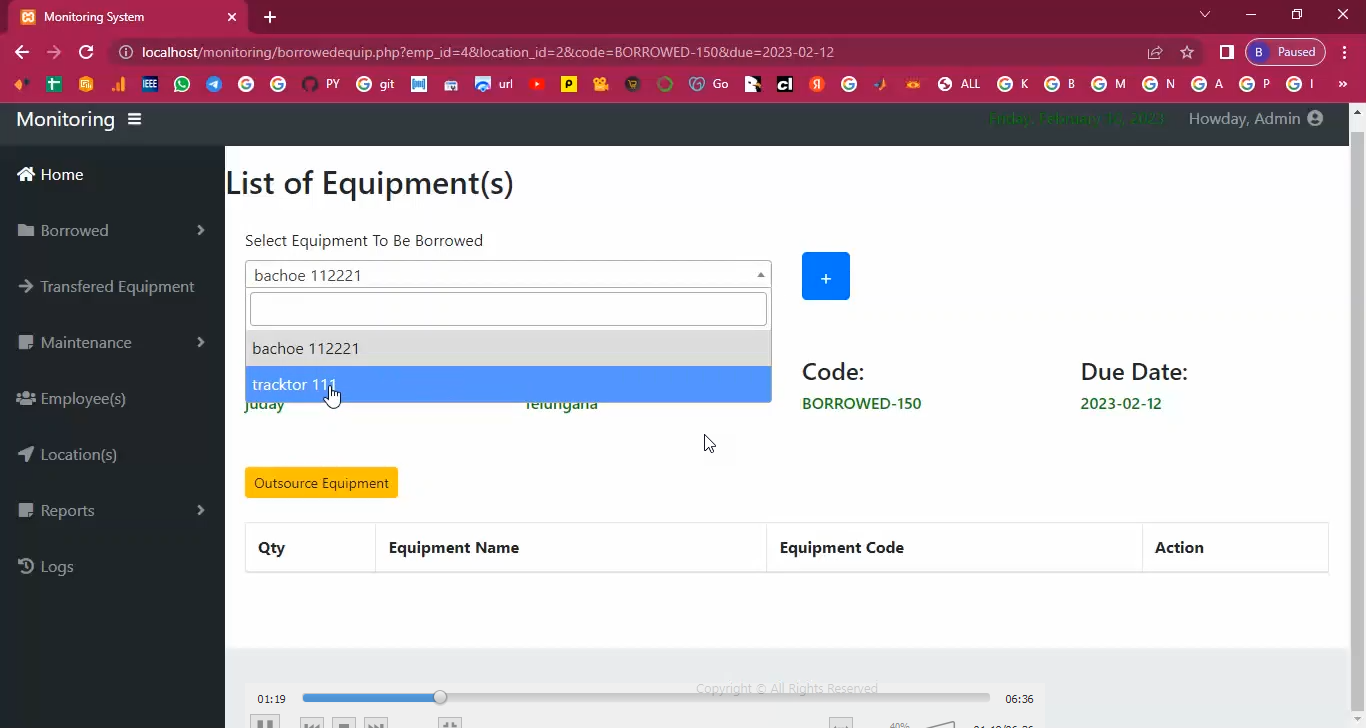Bookmark this page with the star icon
The width and height of the screenshot is (1366, 728).
click(1187, 52)
